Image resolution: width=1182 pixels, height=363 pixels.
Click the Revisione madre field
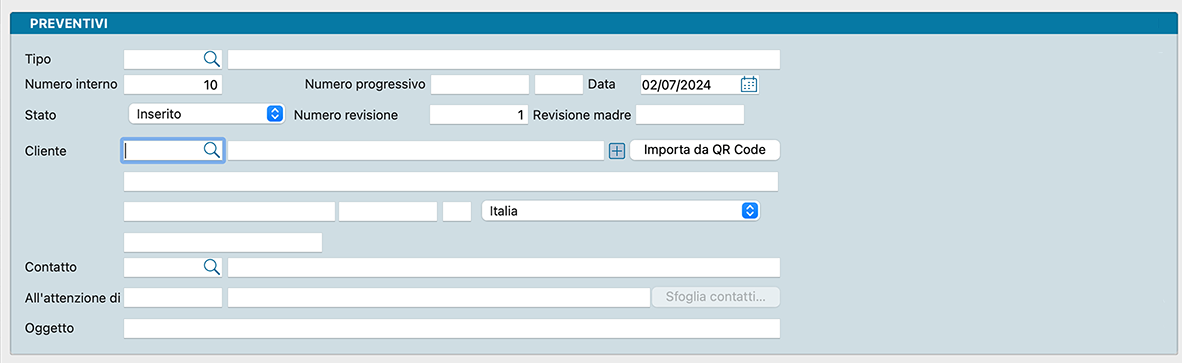(x=690, y=114)
